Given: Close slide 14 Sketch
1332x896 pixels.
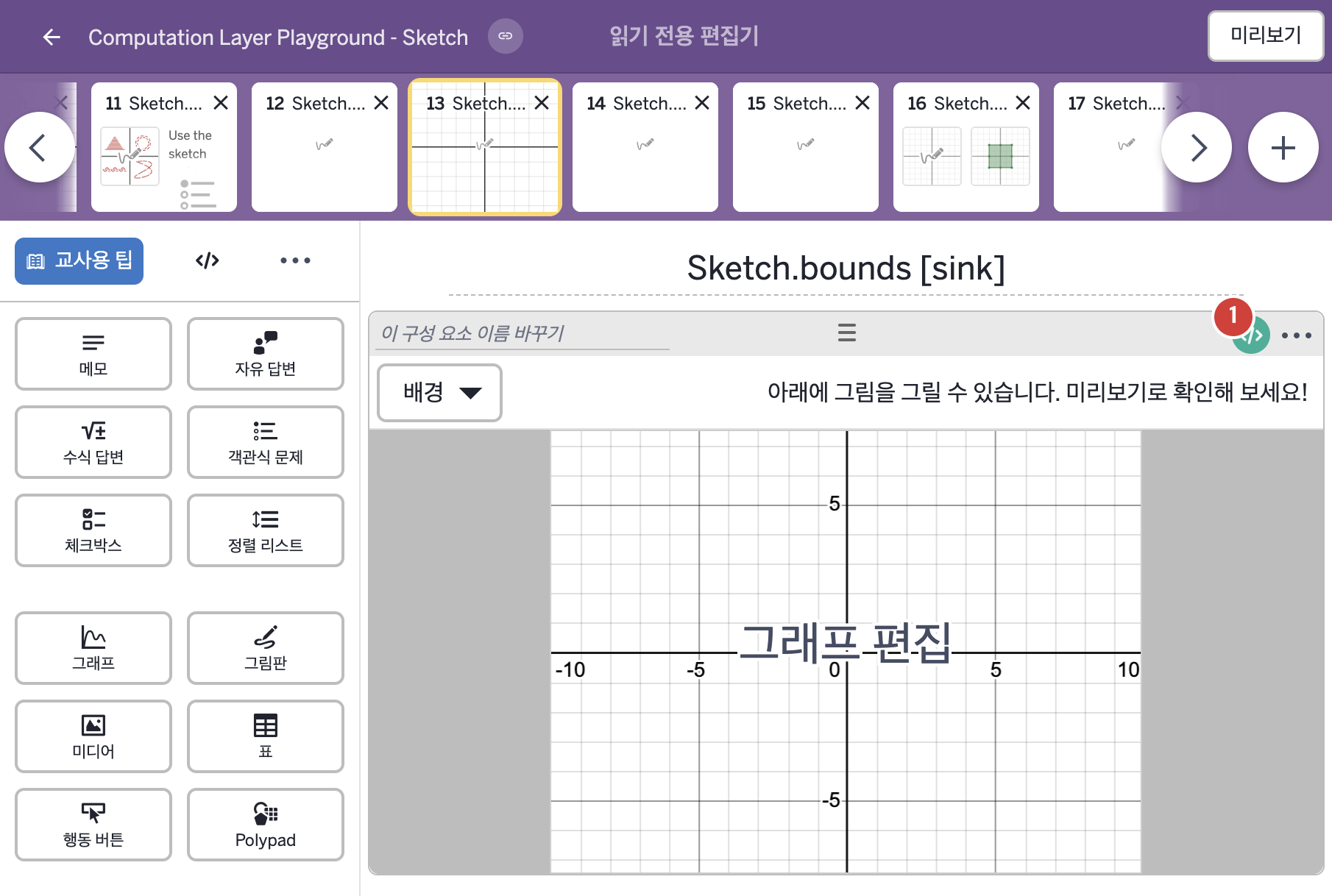Looking at the screenshot, I should click(702, 103).
